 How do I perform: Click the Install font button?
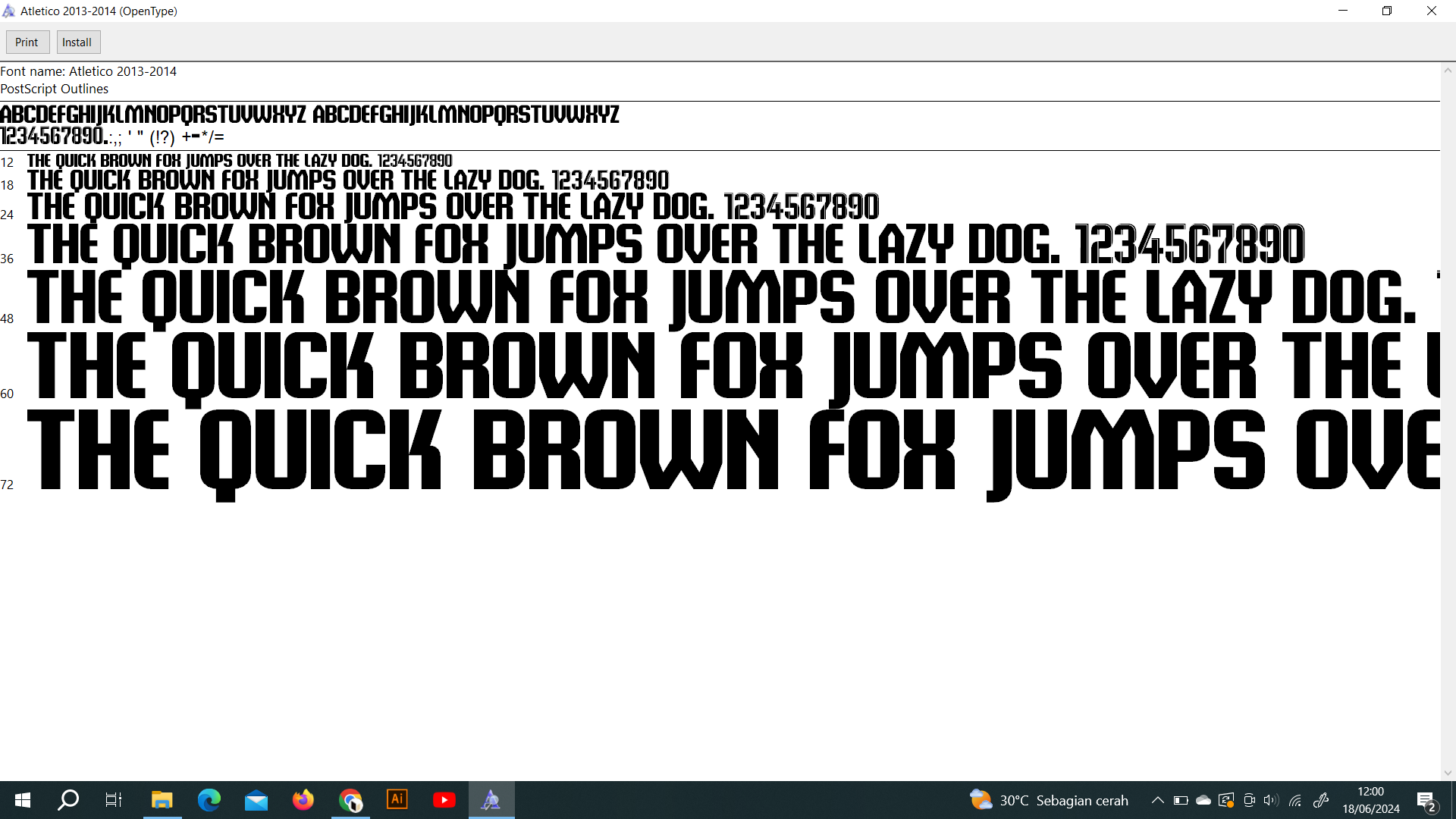77,42
